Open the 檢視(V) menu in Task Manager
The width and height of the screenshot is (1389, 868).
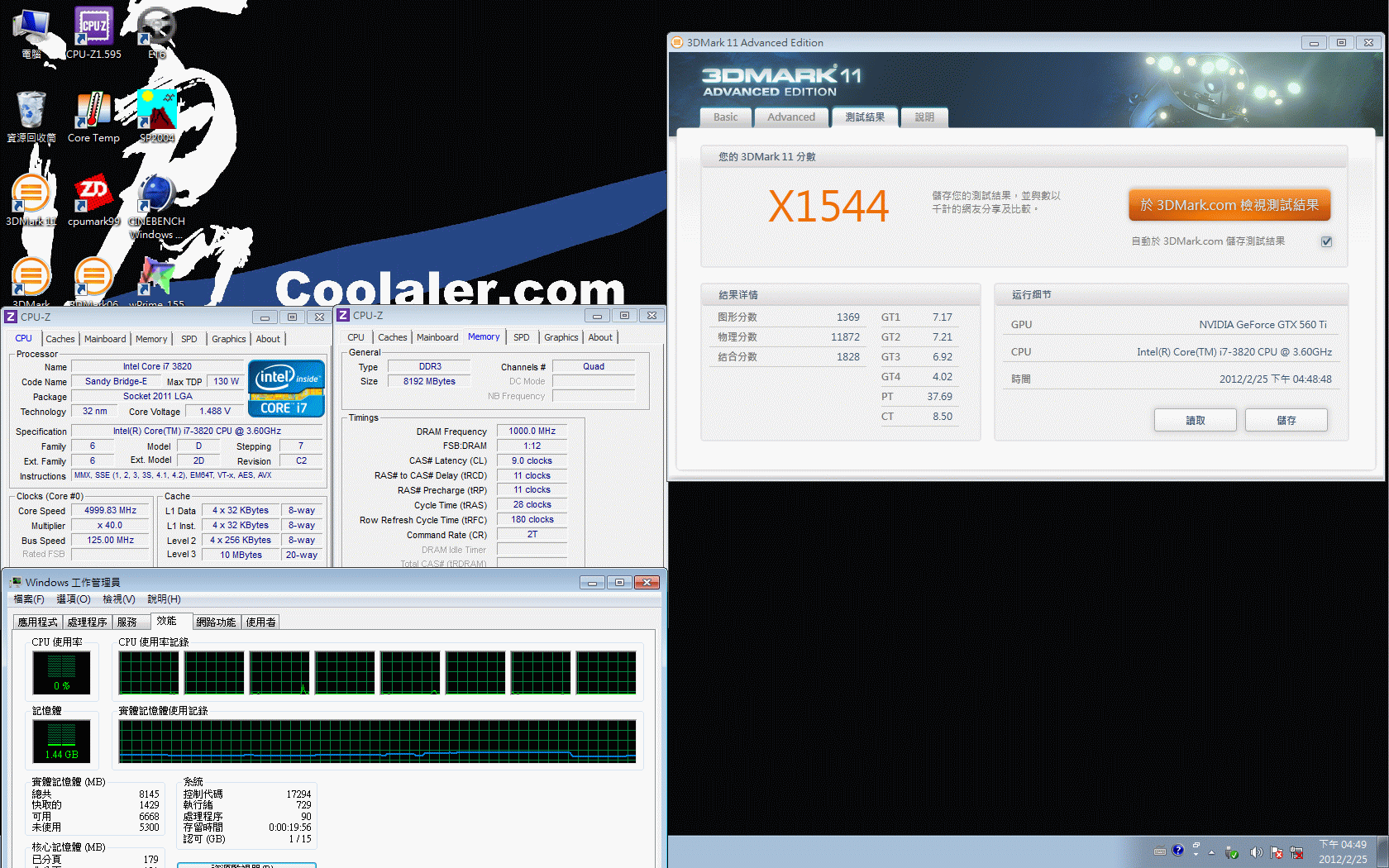coord(119,599)
